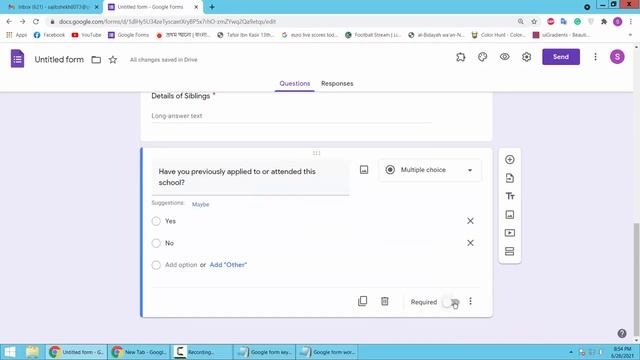The image size is (640, 360).
Task: Add image to the question title
Action: [x=364, y=170]
